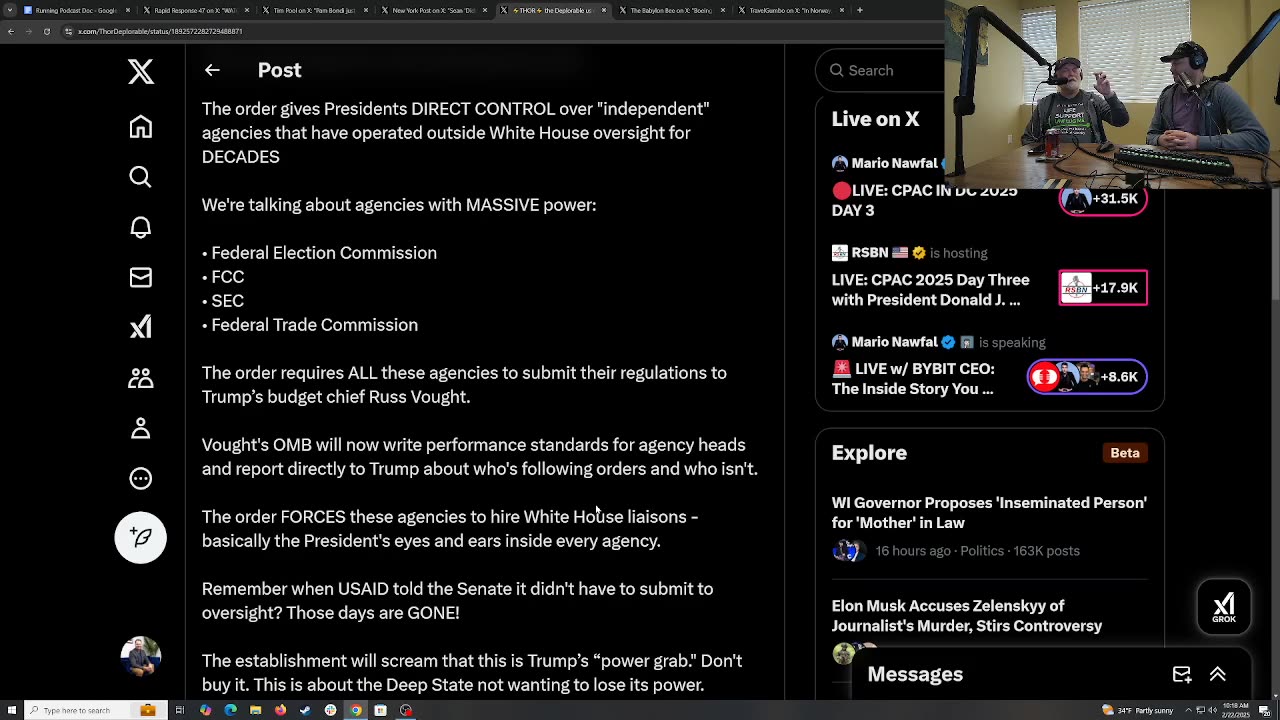Reload the page

[46, 32]
